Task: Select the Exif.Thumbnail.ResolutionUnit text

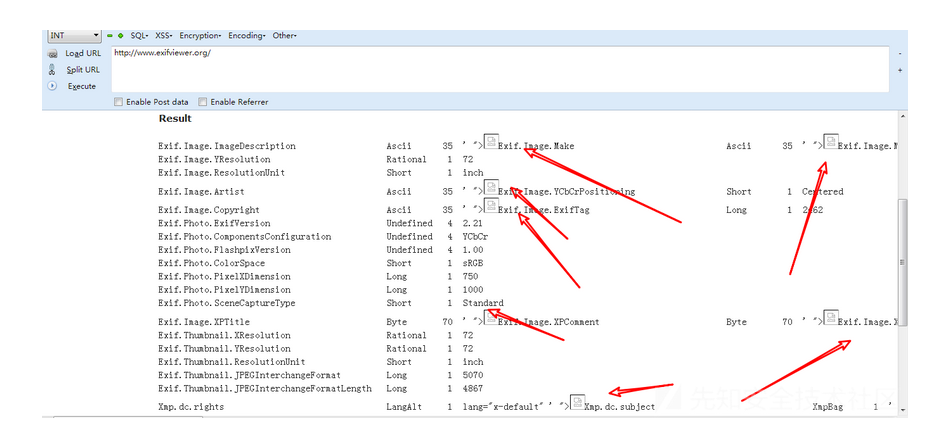Action: [232, 362]
